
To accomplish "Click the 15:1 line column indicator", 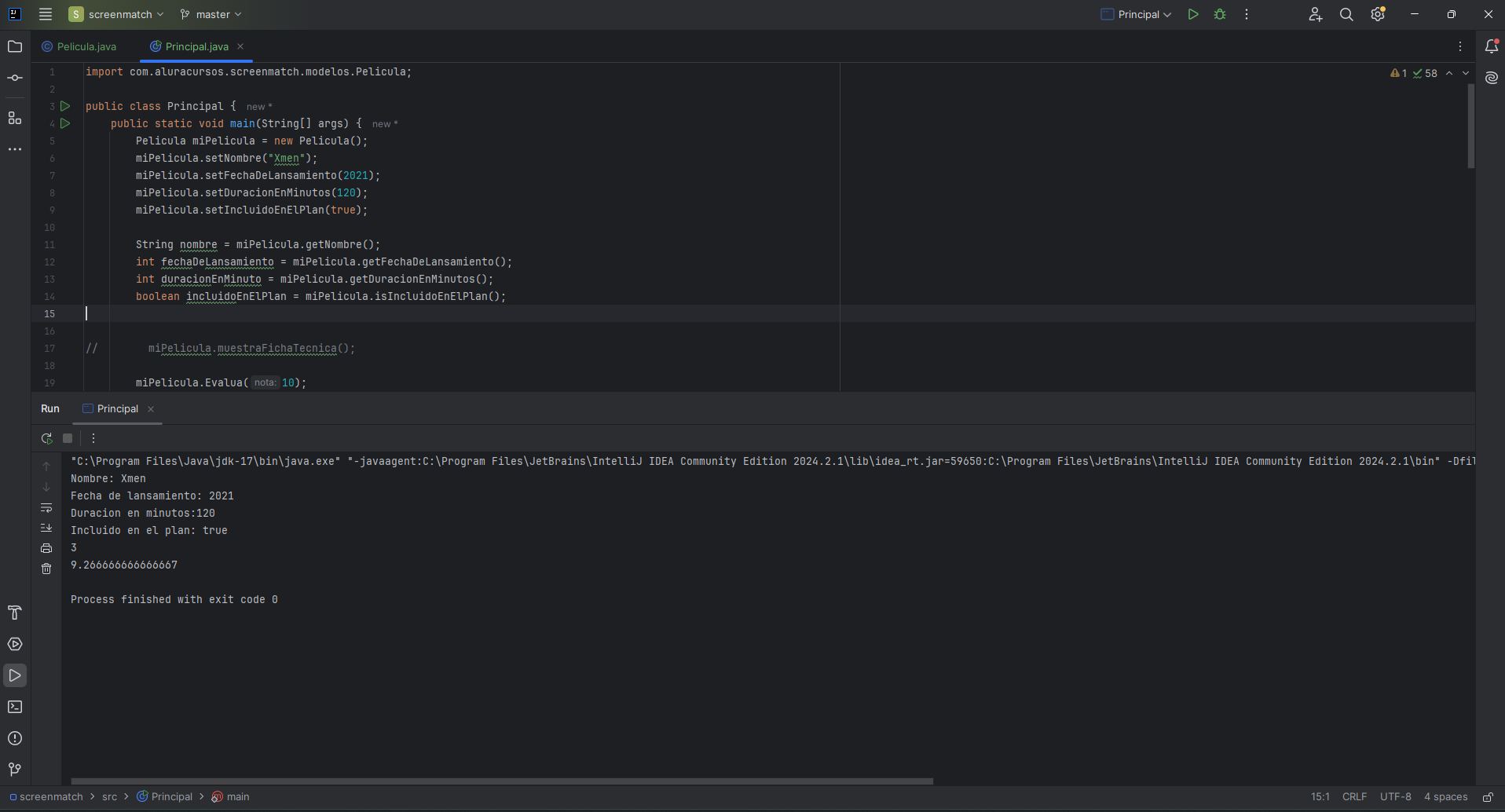I will 1320,796.
